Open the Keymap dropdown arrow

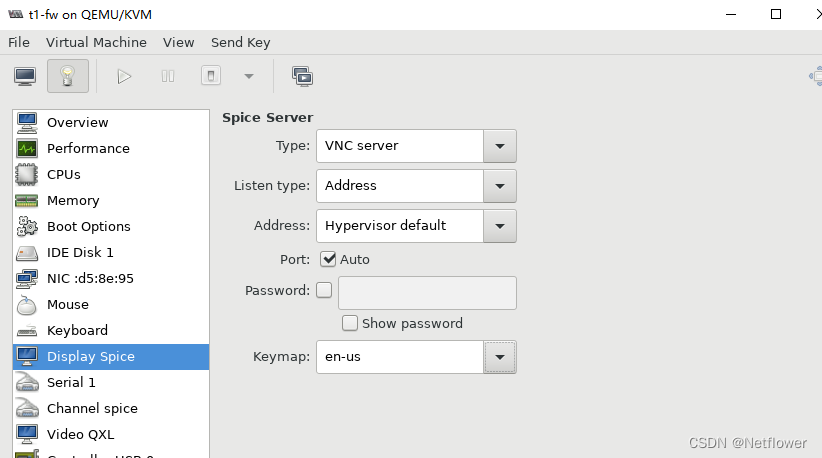click(500, 357)
